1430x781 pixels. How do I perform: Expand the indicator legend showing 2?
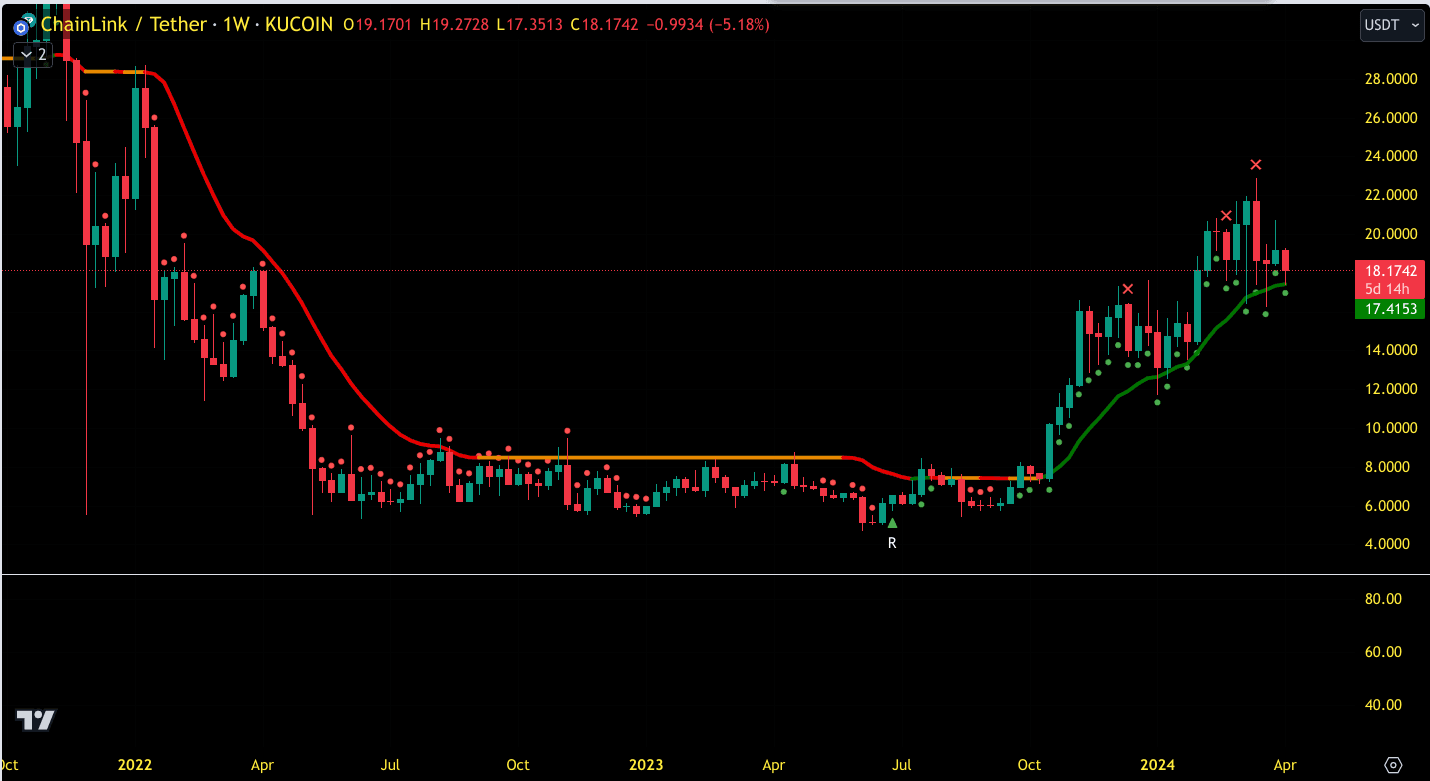tap(32, 54)
